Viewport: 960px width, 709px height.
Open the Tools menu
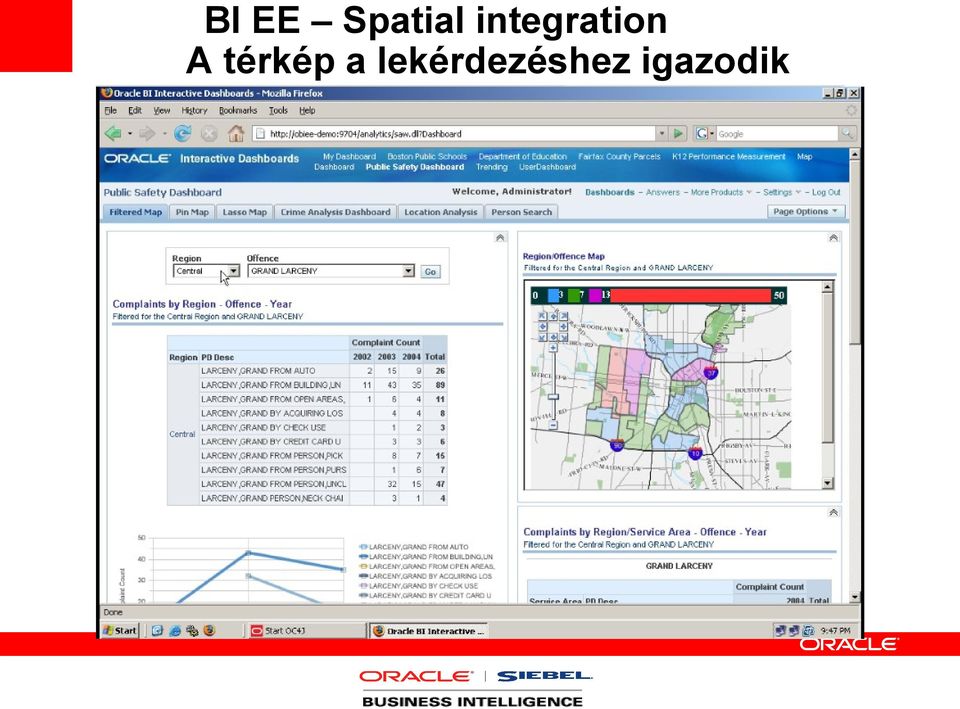tap(278, 111)
